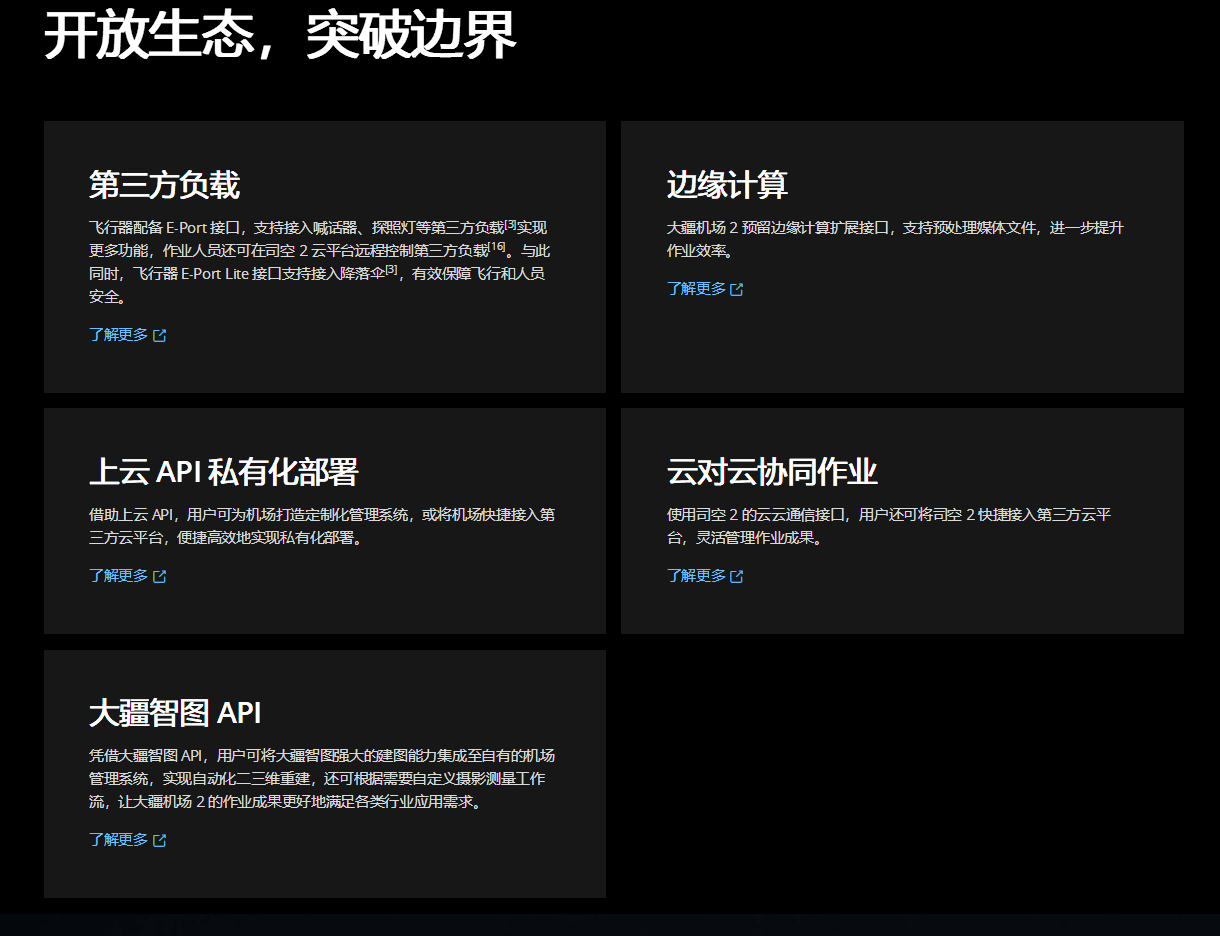Open 了解更多 link in the 云对云协同作业 card
Screen dimensions: 1220x936
(x=695, y=576)
